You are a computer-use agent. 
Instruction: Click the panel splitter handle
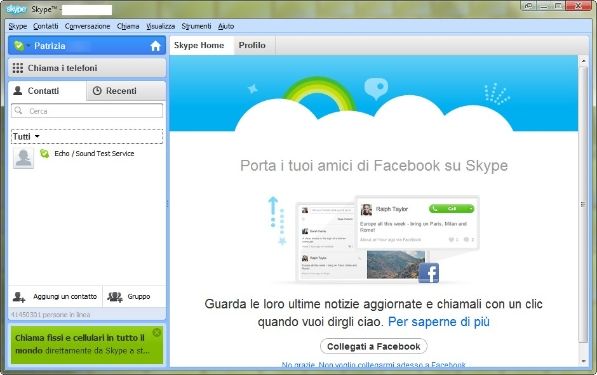(x=168, y=204)
